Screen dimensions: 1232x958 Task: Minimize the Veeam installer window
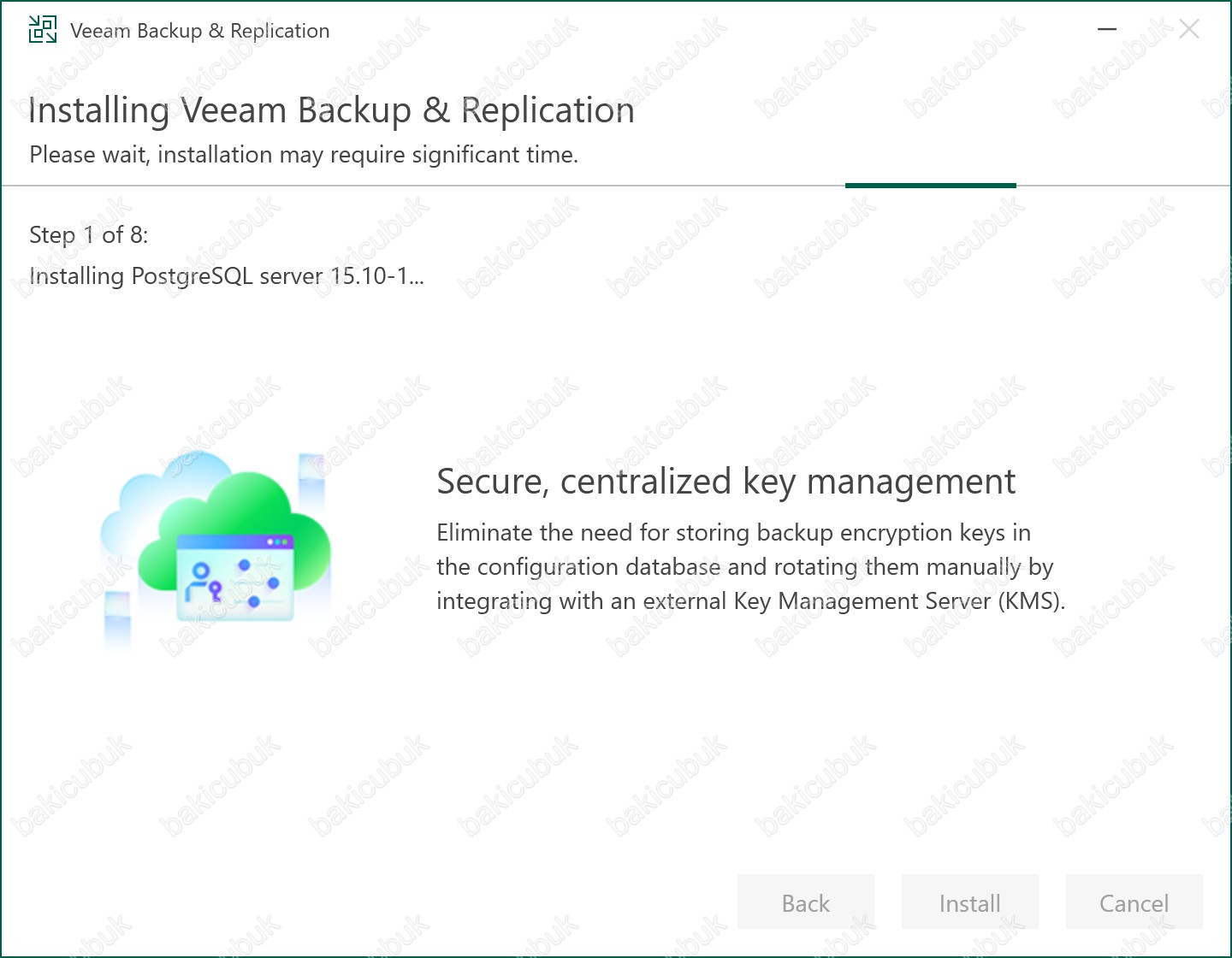(x=1107, y=29)
